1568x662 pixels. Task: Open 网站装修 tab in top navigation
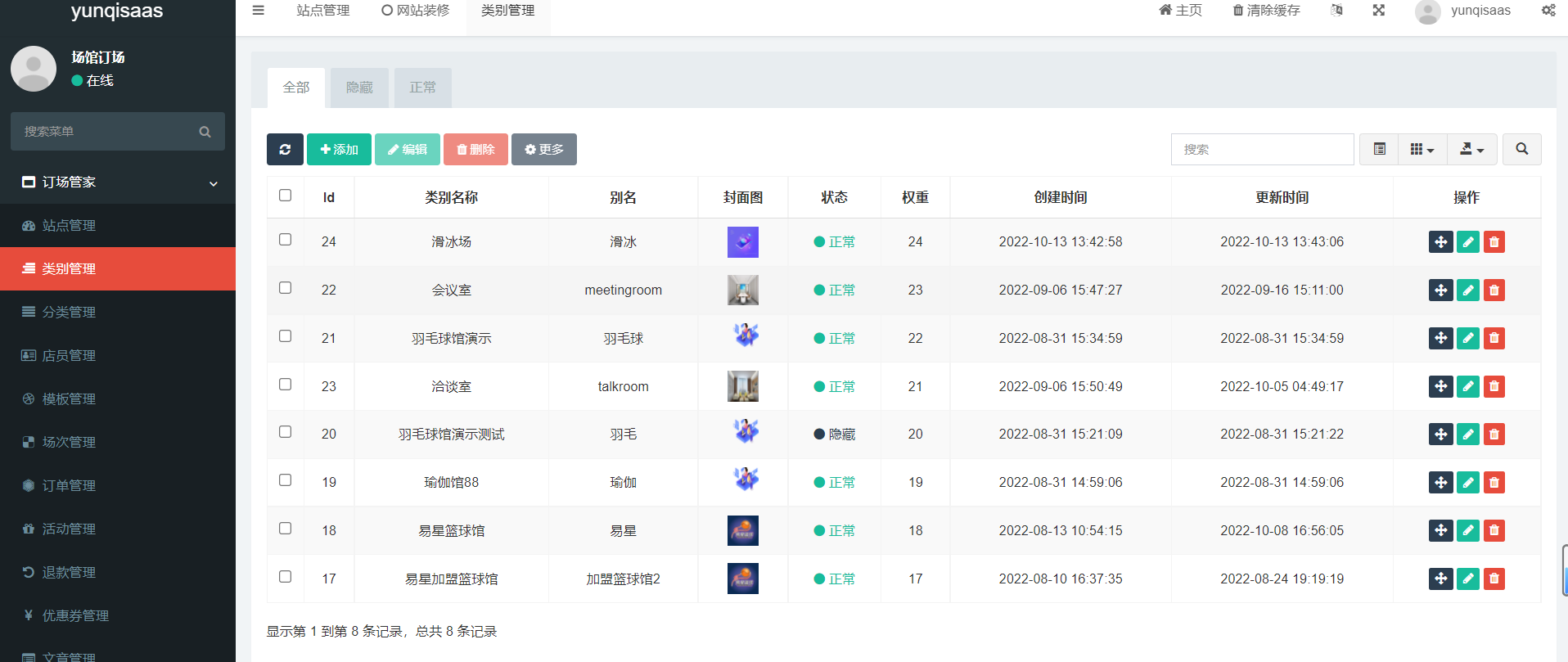[416, 11]
